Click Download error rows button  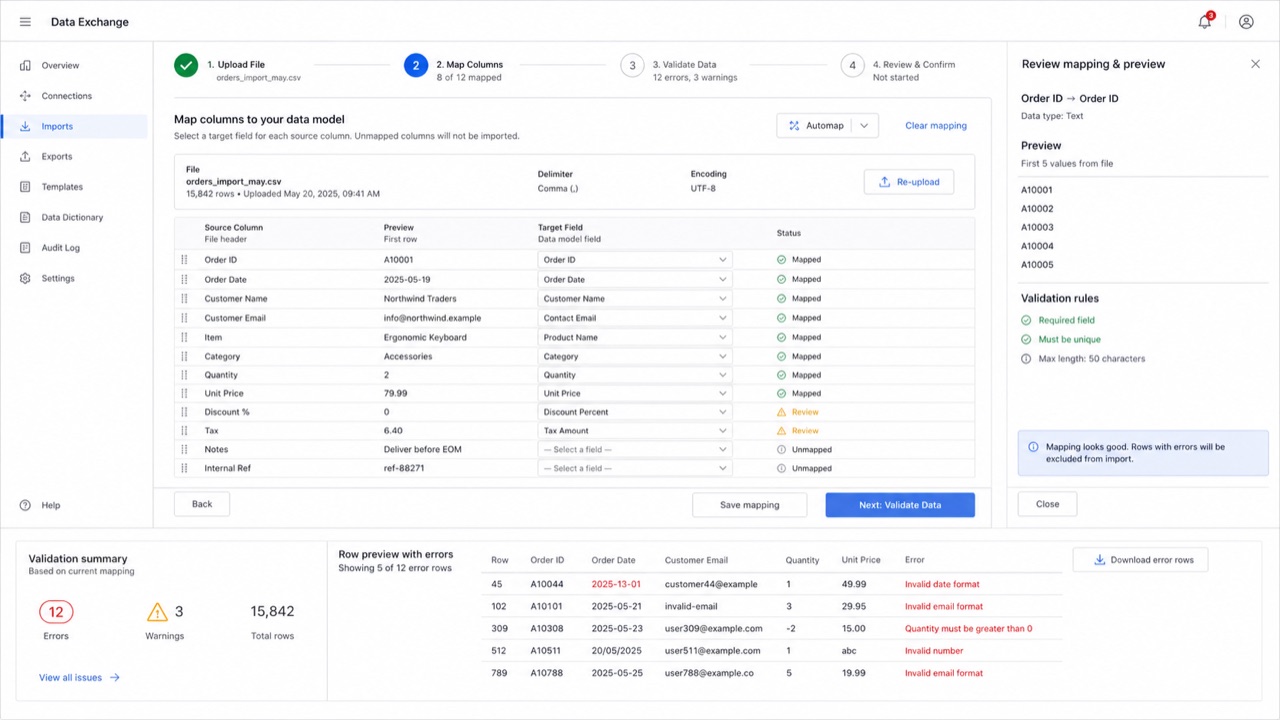point(1141,560)
